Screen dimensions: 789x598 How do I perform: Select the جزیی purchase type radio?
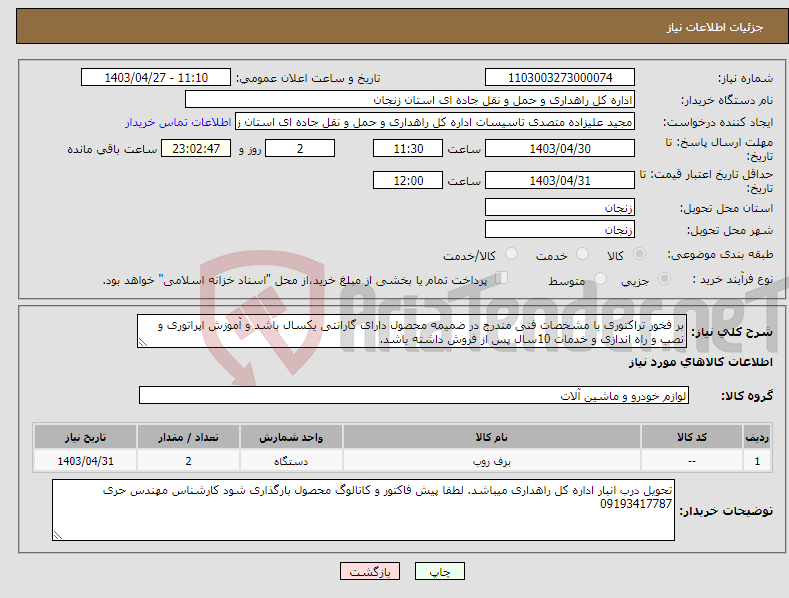pyautogui.click(x=664, y=278)
